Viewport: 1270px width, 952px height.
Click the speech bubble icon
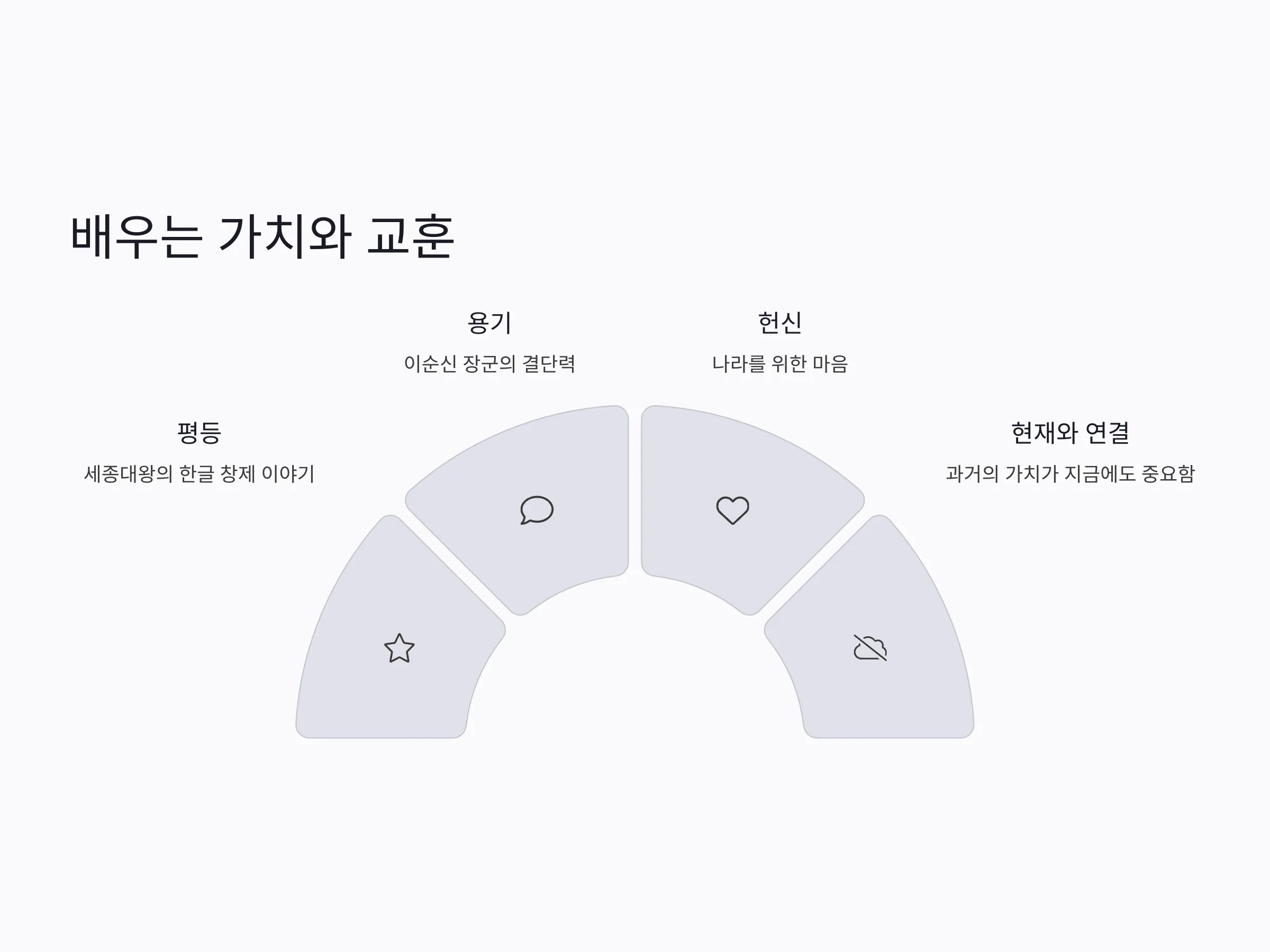[537, 509]
